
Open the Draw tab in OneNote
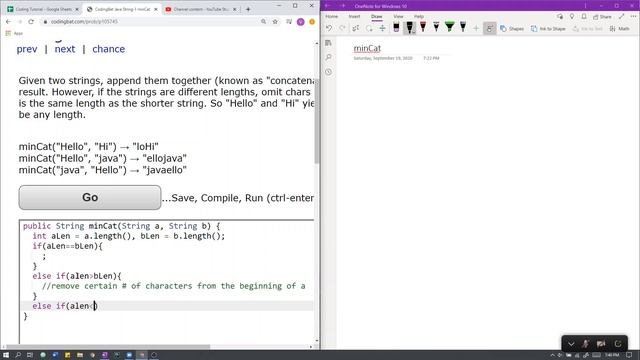tap(376, 16)
